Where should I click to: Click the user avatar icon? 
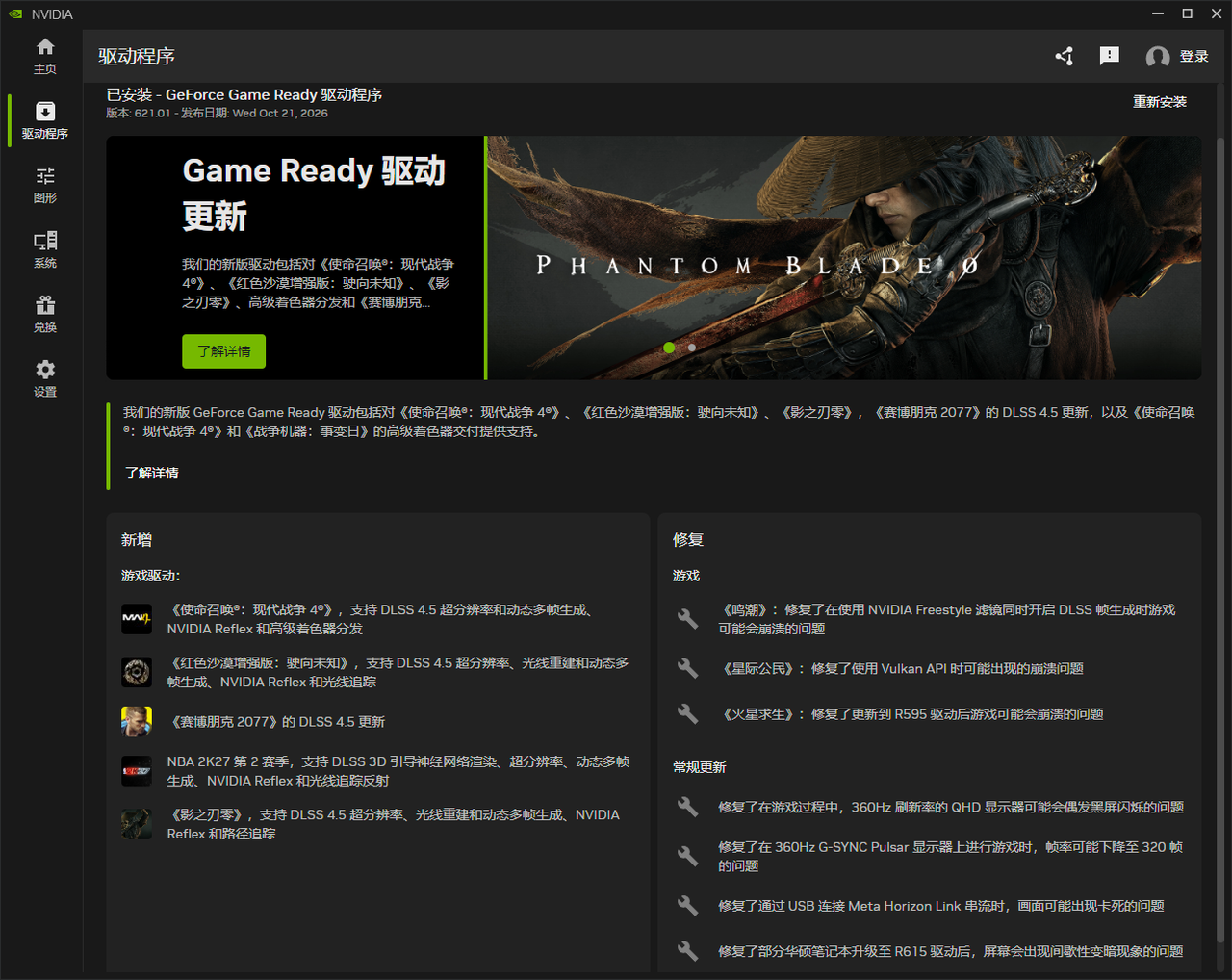(1158, 57)
